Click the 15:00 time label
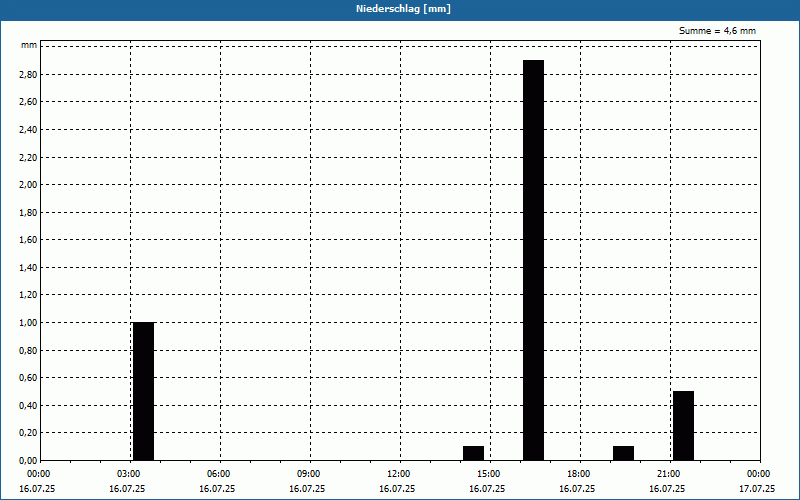800x500 pixels. pyautogui.click(x=489, y=474)
